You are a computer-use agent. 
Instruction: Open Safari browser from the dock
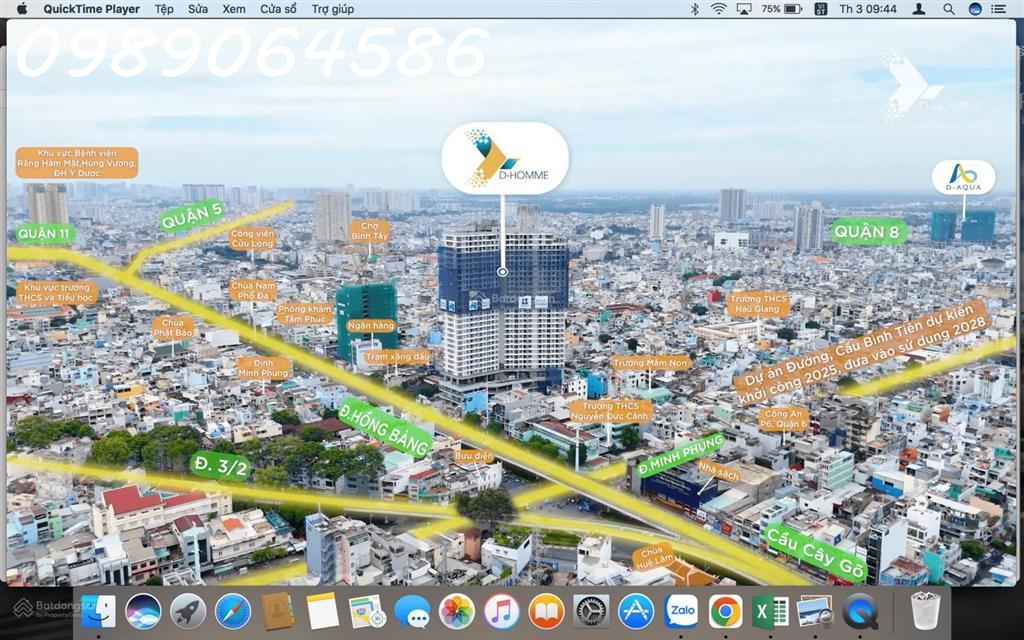point(232,610)
